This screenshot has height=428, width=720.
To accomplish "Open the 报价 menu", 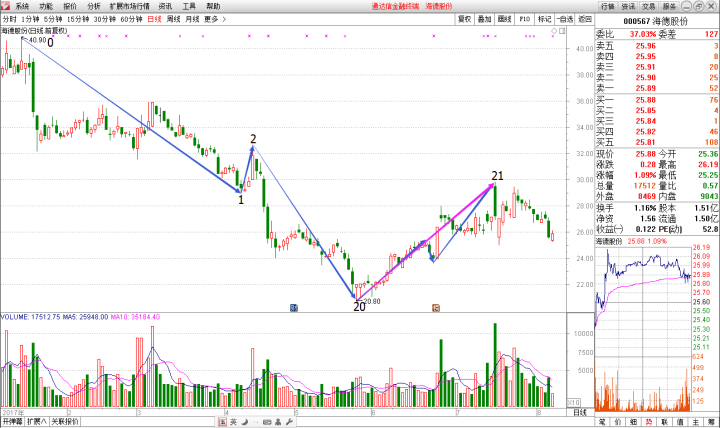I will [x=70, y=6].
